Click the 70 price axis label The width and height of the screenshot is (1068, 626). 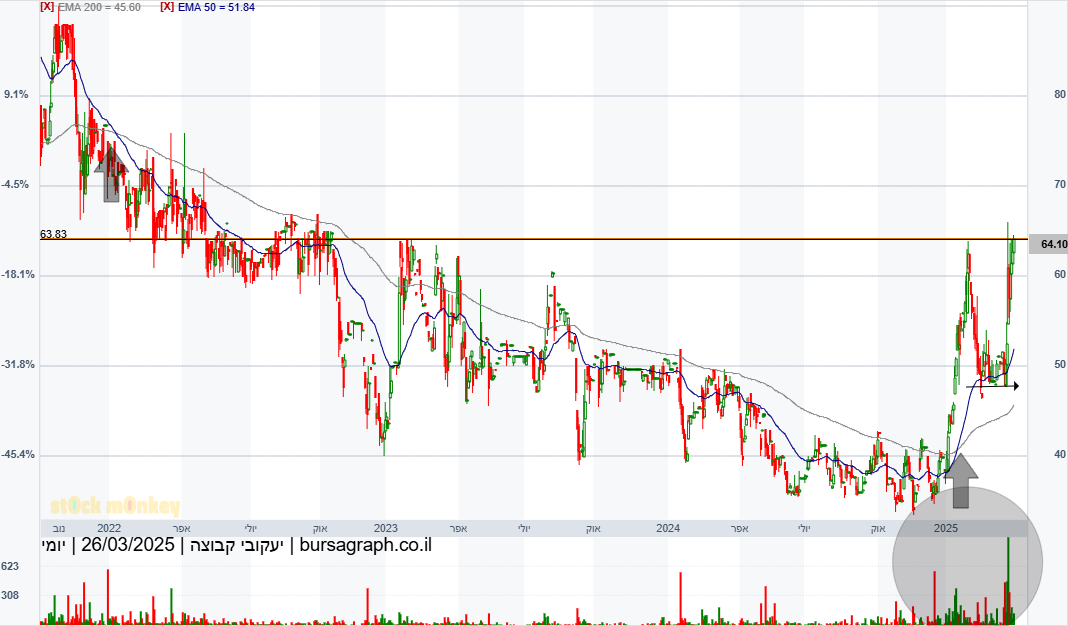[1060, 185]
